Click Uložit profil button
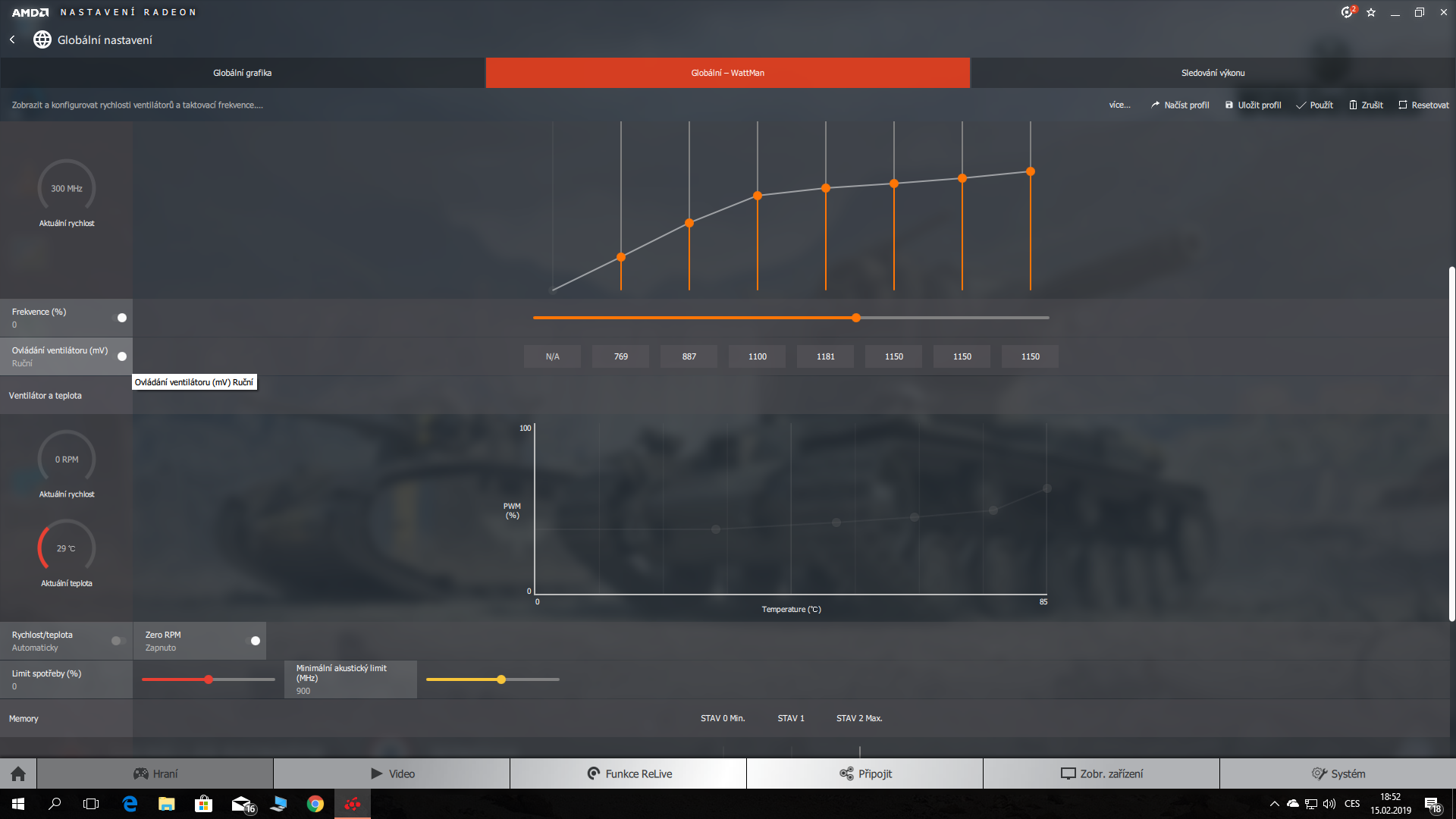 click(x=1253, y=105)
